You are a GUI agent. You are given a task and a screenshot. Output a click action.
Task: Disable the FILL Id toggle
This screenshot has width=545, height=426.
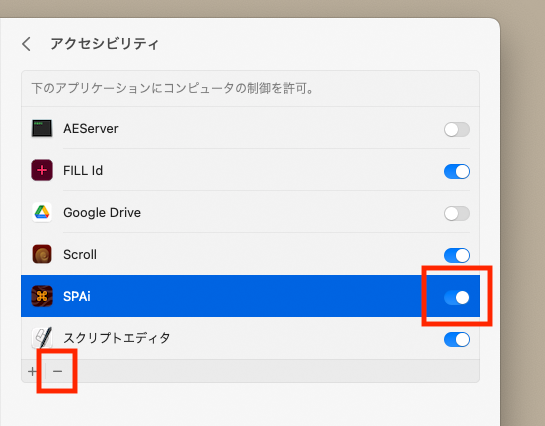(x=457, y=171)
